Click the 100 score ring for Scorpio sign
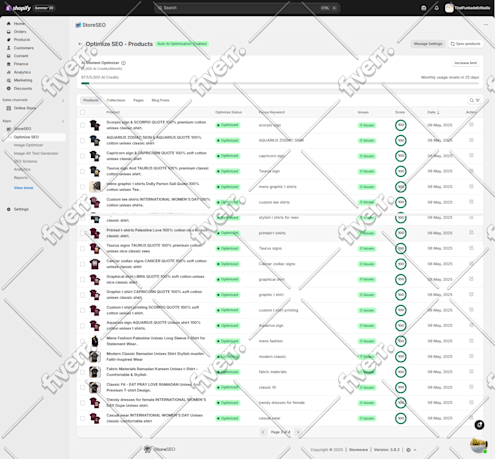This screenshot has height=459, width=495. [x=400, y=125]
